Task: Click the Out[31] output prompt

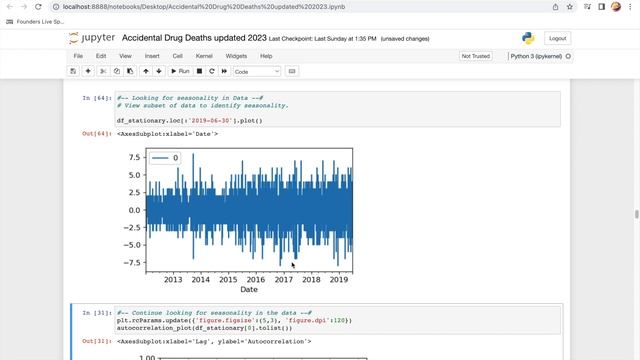Action: [96, 341]
